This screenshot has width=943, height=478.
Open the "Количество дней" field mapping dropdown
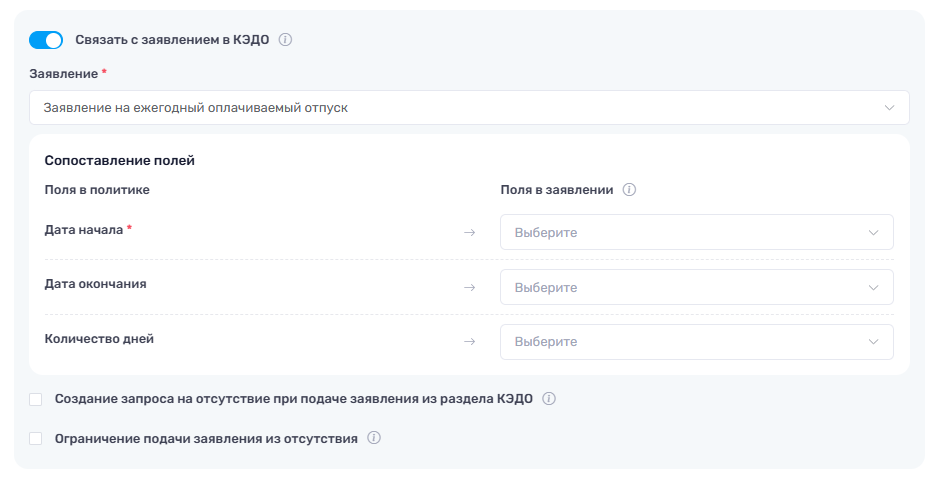(696, 342)
